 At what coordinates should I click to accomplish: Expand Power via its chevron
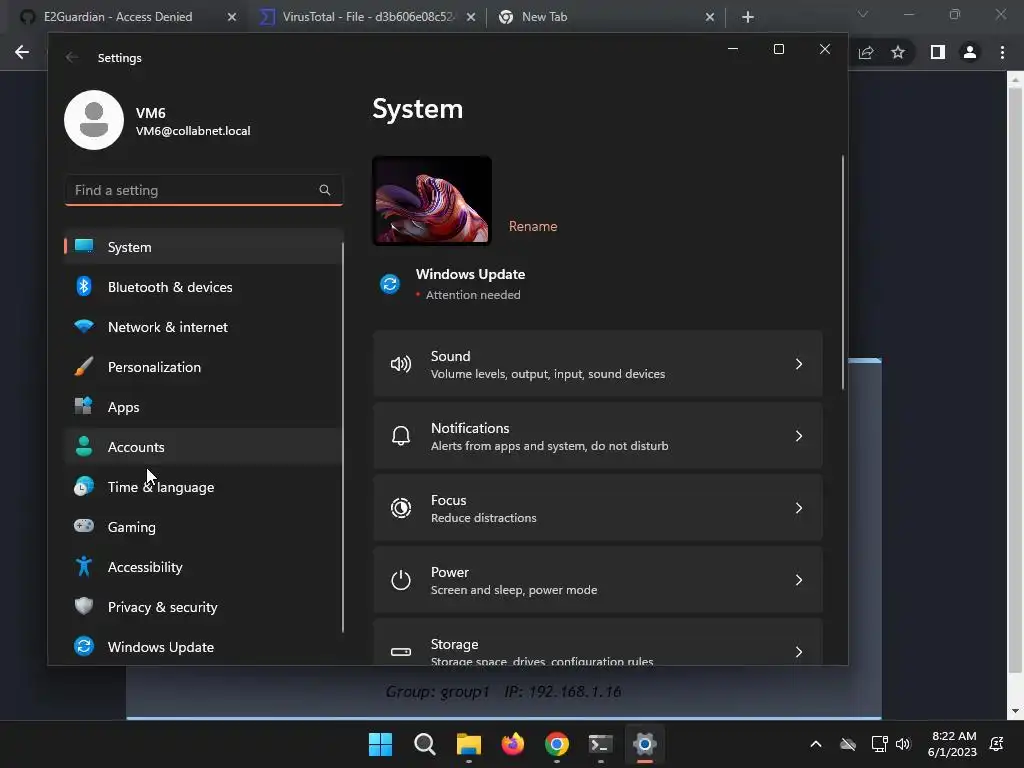tap(799, 580)
